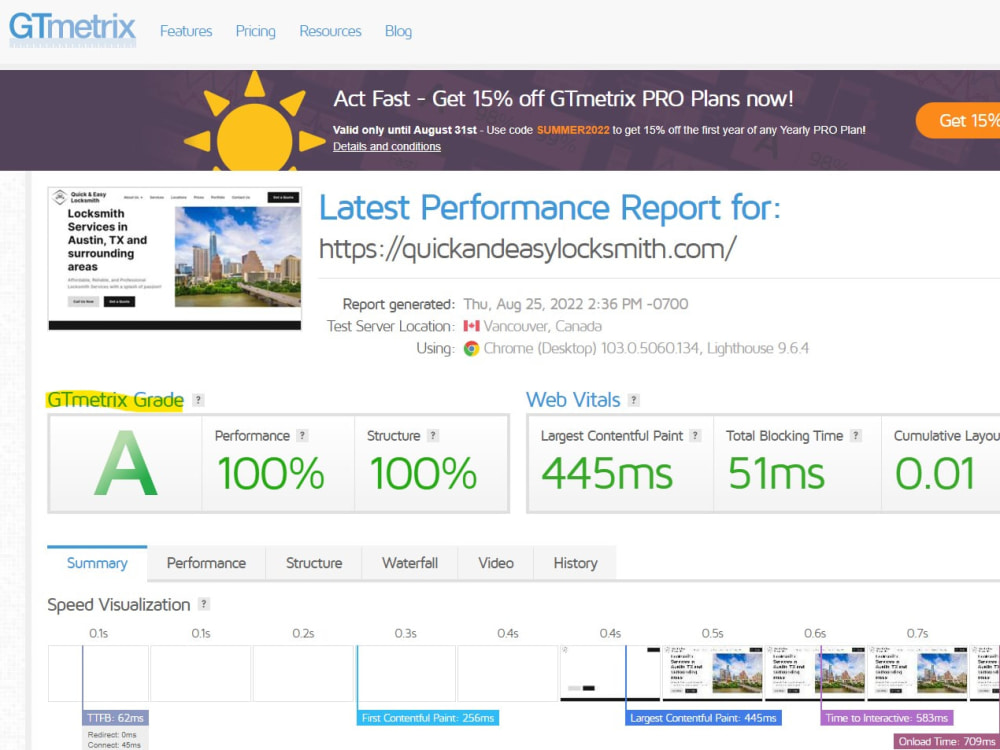Open the Resources menu
This screenshot has width=1000, height=750.
tap(330, 31)
